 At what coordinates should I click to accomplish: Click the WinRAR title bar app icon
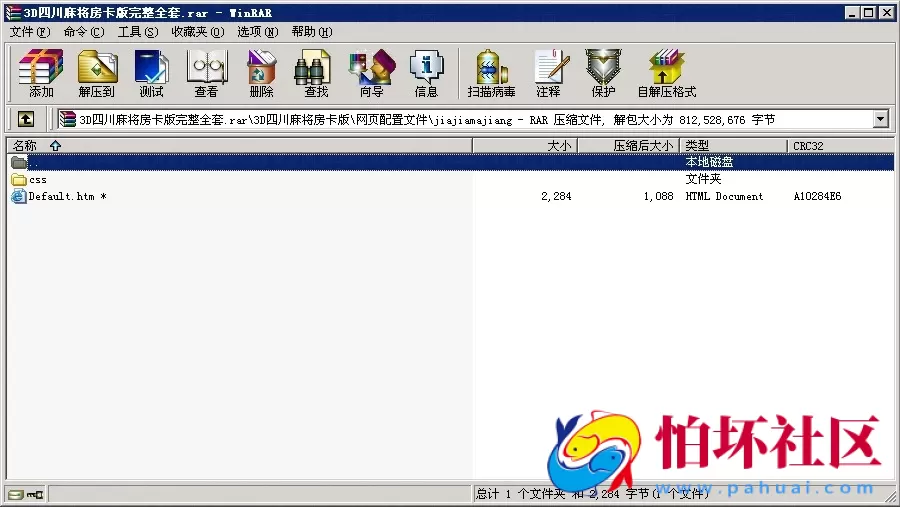13,12
